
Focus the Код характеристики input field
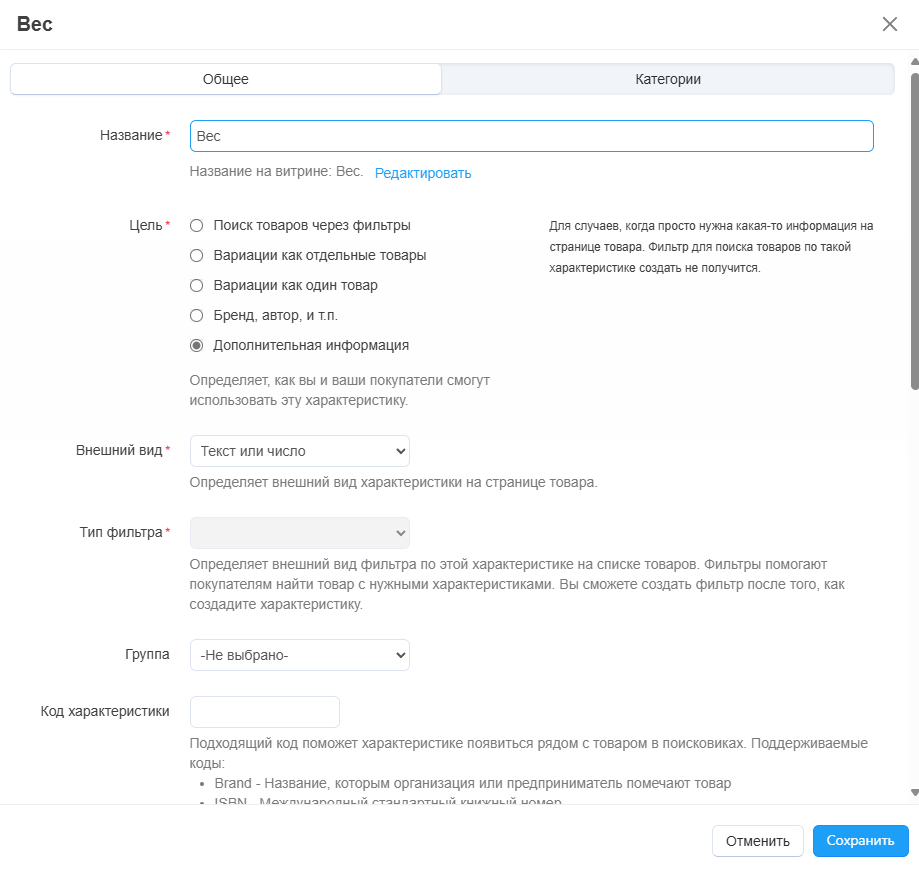pyautogui.click(x=265, y=712)
